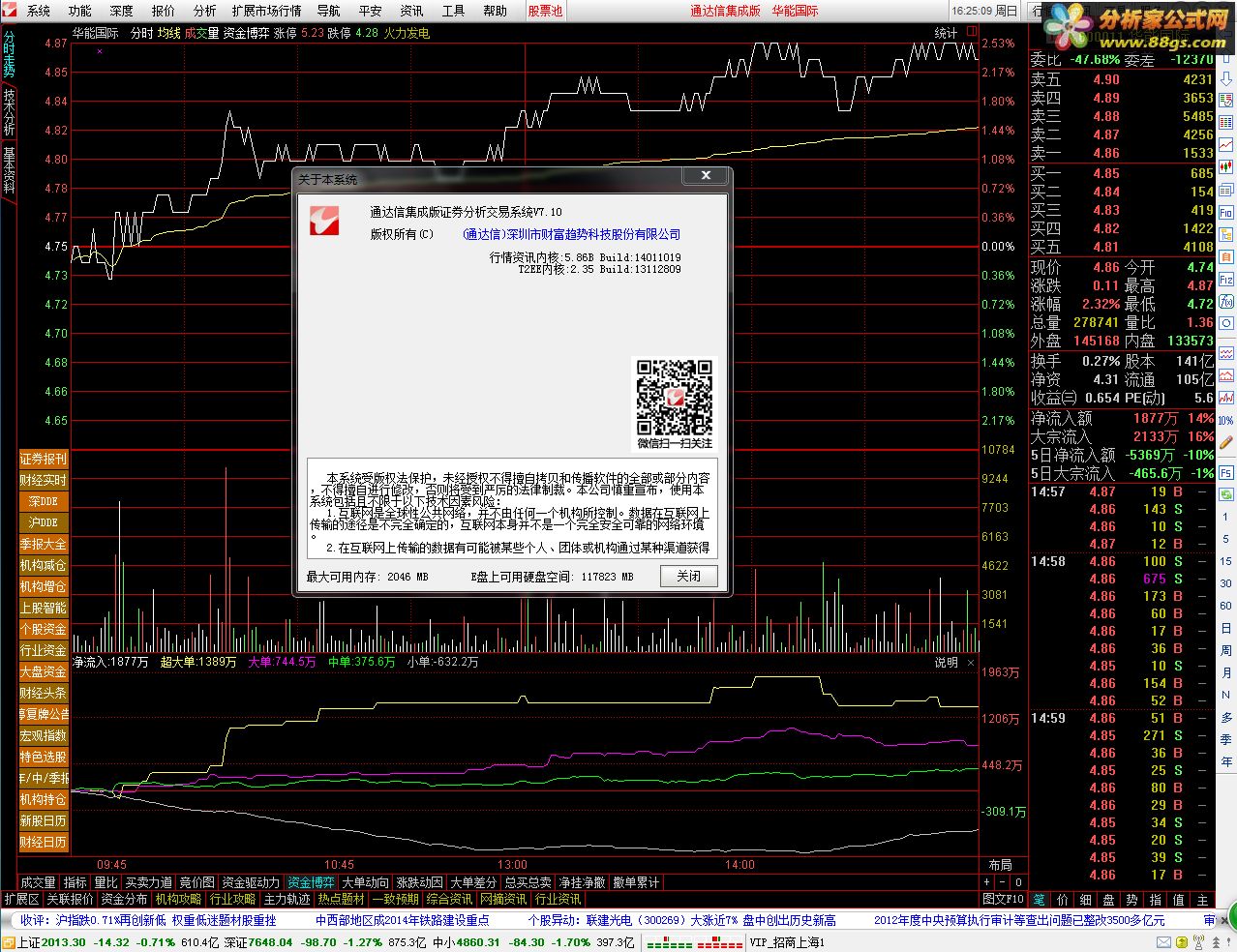Click the minus zoom button under 布局
1237x952 pixels.
coord(1002,882)
